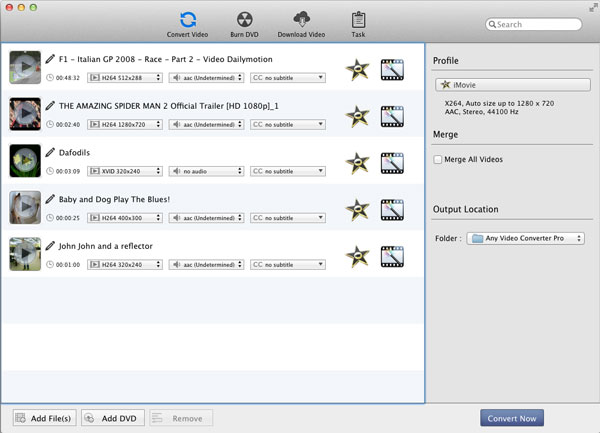Viewport: 600px width, 433px height.
Task: Open the H264 512x288 video track dropdown
Action: point(125,78)
